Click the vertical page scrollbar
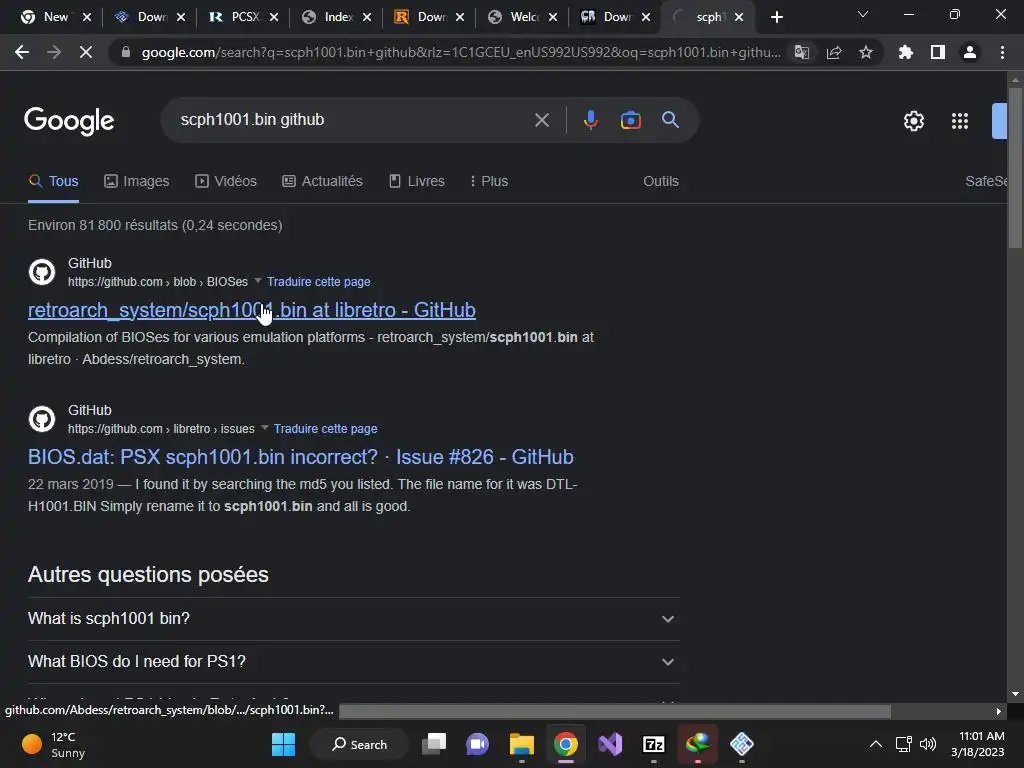This screenshot has height=768, width=1024. click(1015, 167)
